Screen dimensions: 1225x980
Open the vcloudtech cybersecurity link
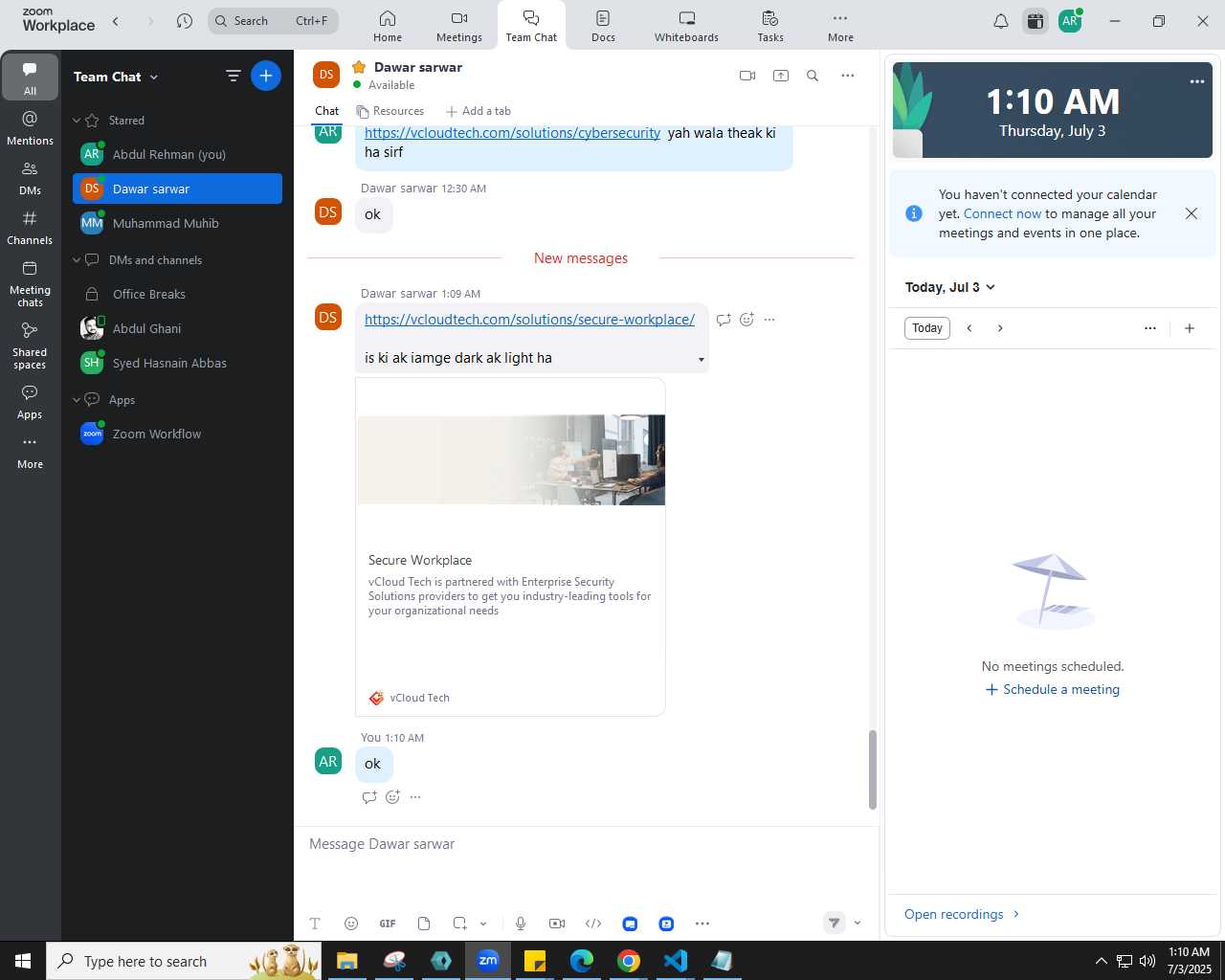click(x=512, y=133)
